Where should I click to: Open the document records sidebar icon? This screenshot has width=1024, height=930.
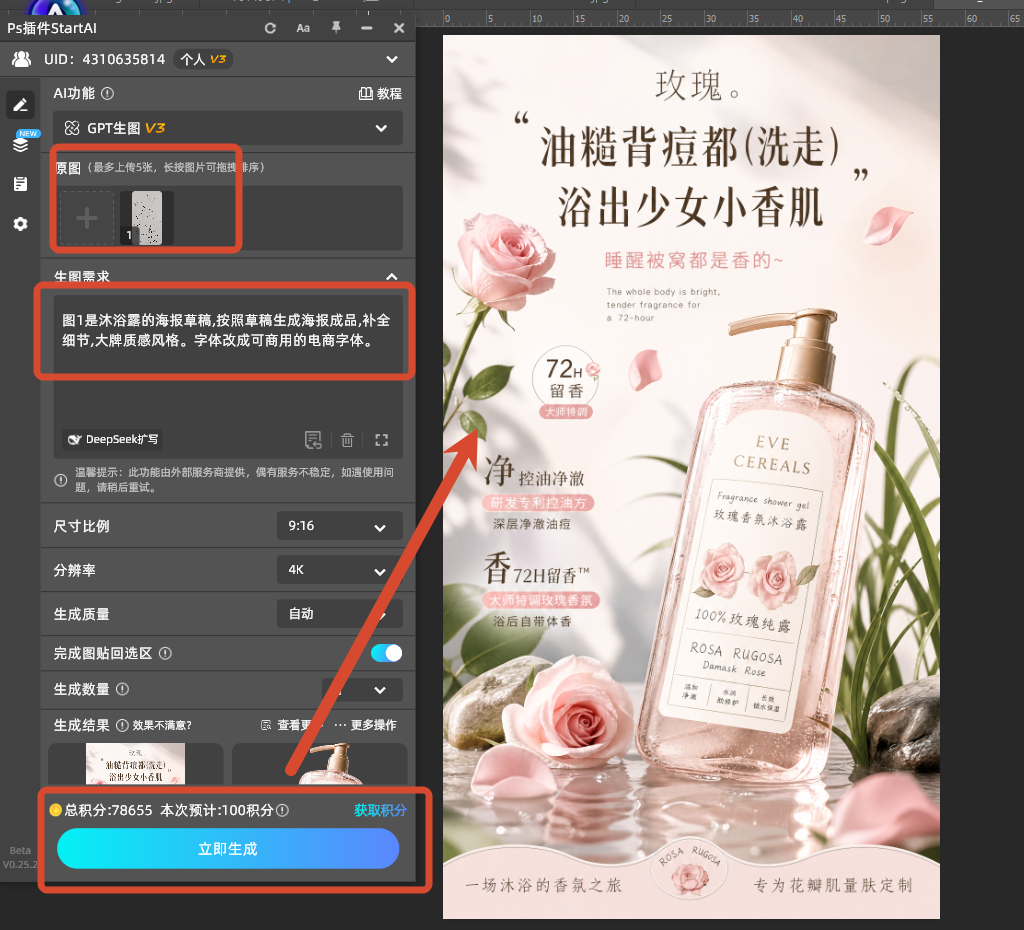pos(20,184)
